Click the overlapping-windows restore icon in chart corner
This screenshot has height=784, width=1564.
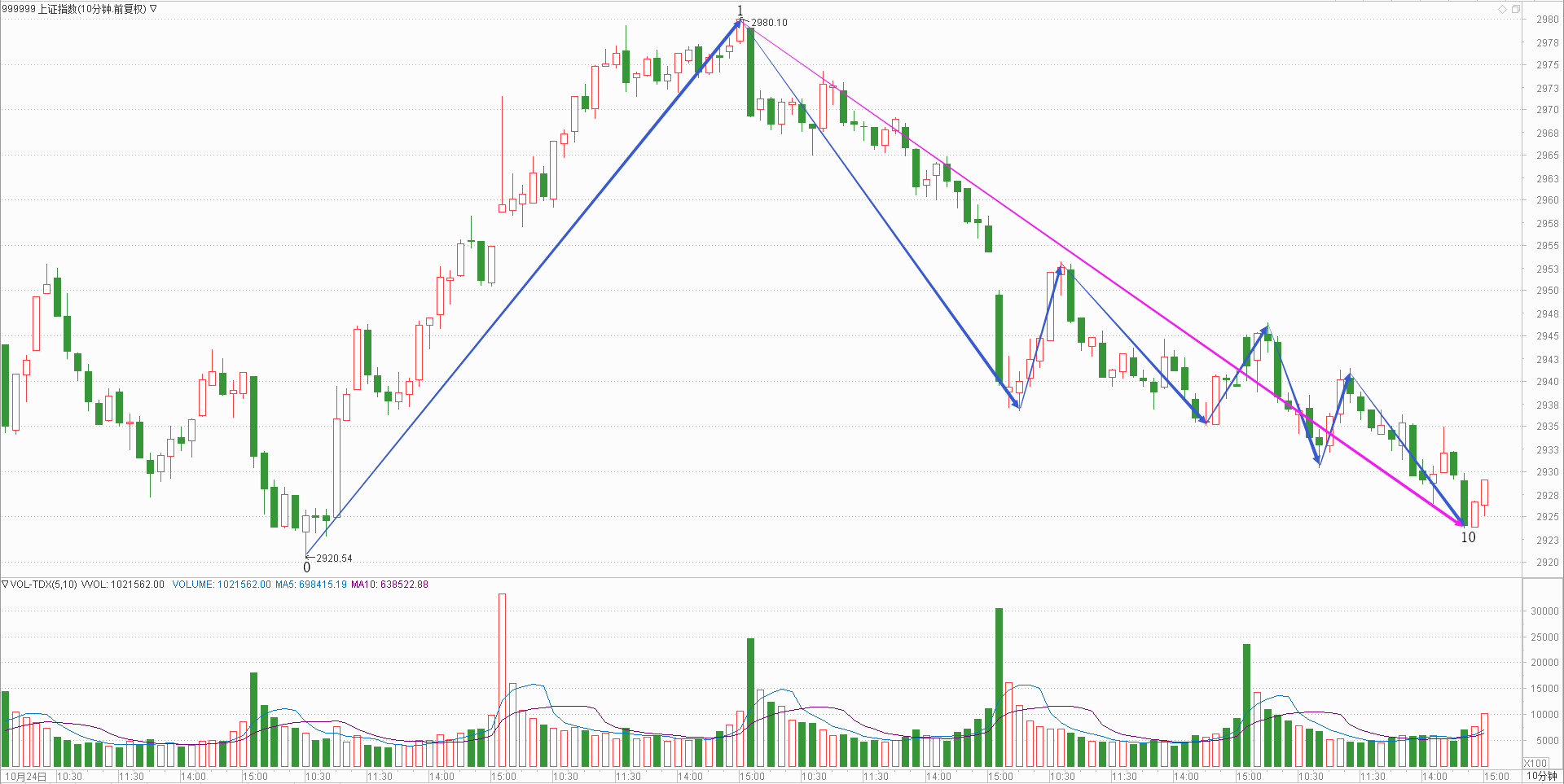(1516, 9)
